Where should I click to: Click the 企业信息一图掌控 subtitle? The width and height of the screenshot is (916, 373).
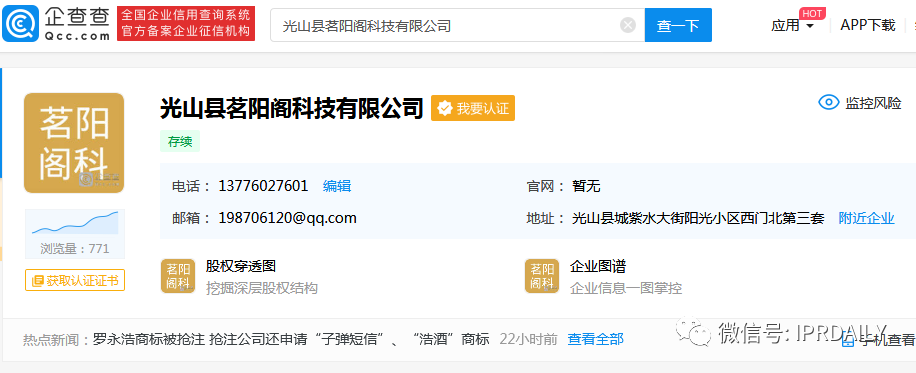point(626,288)
